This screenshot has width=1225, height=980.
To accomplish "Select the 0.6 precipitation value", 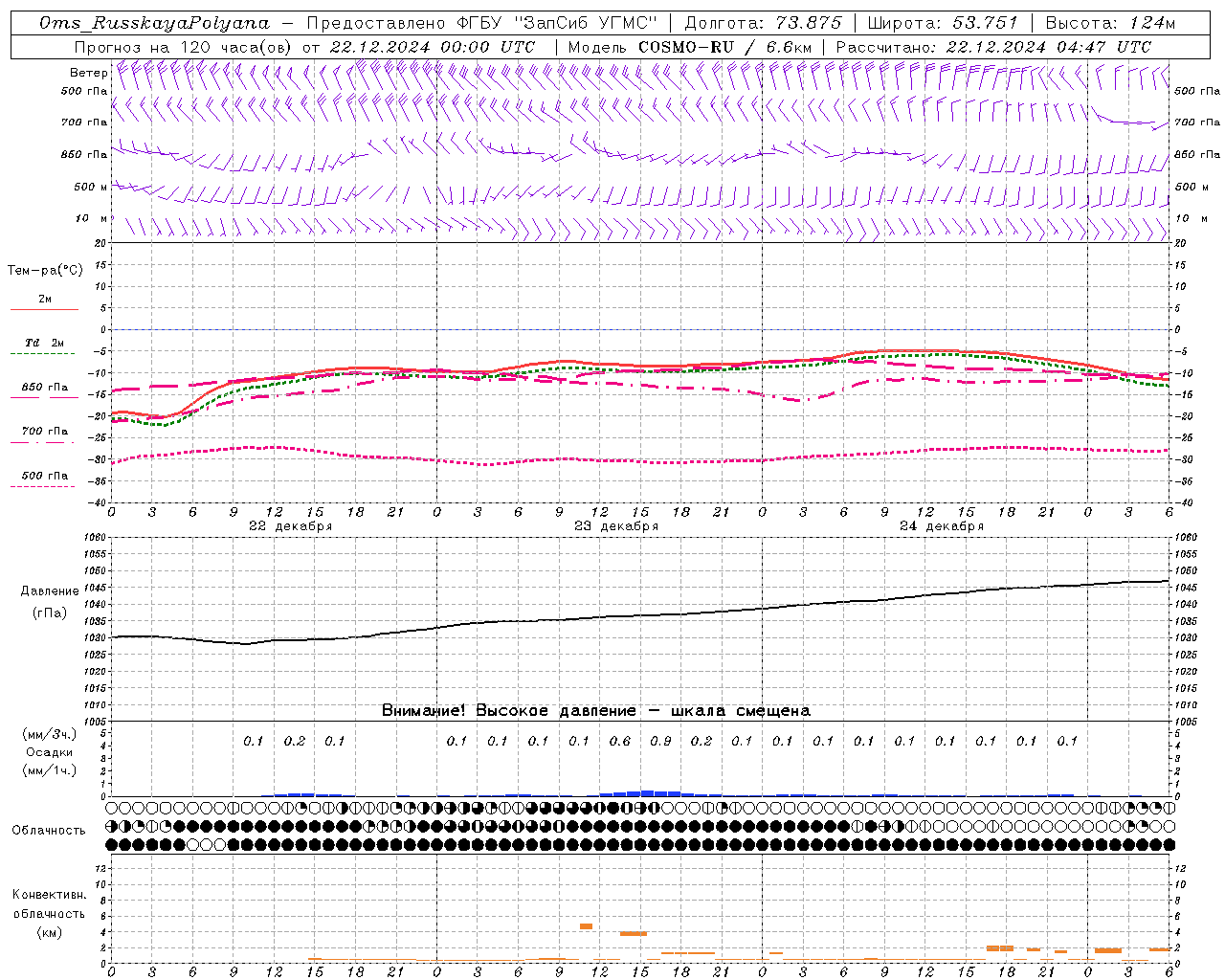I will click(620, 741).
